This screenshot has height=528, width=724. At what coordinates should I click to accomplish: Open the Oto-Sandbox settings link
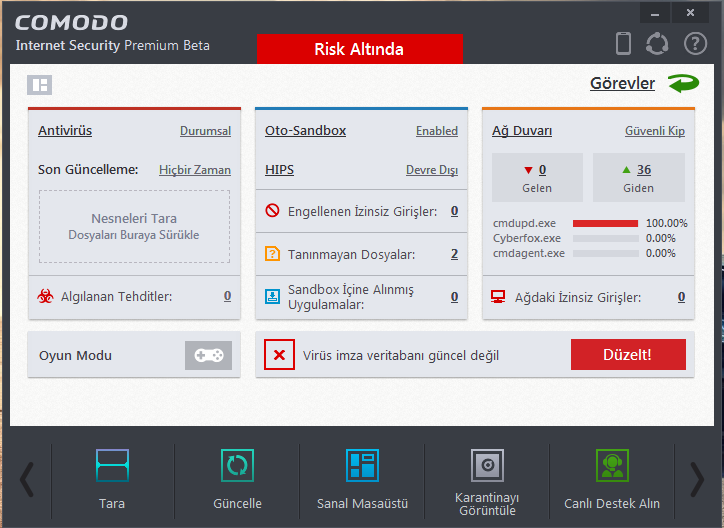[x=305, y=131]
